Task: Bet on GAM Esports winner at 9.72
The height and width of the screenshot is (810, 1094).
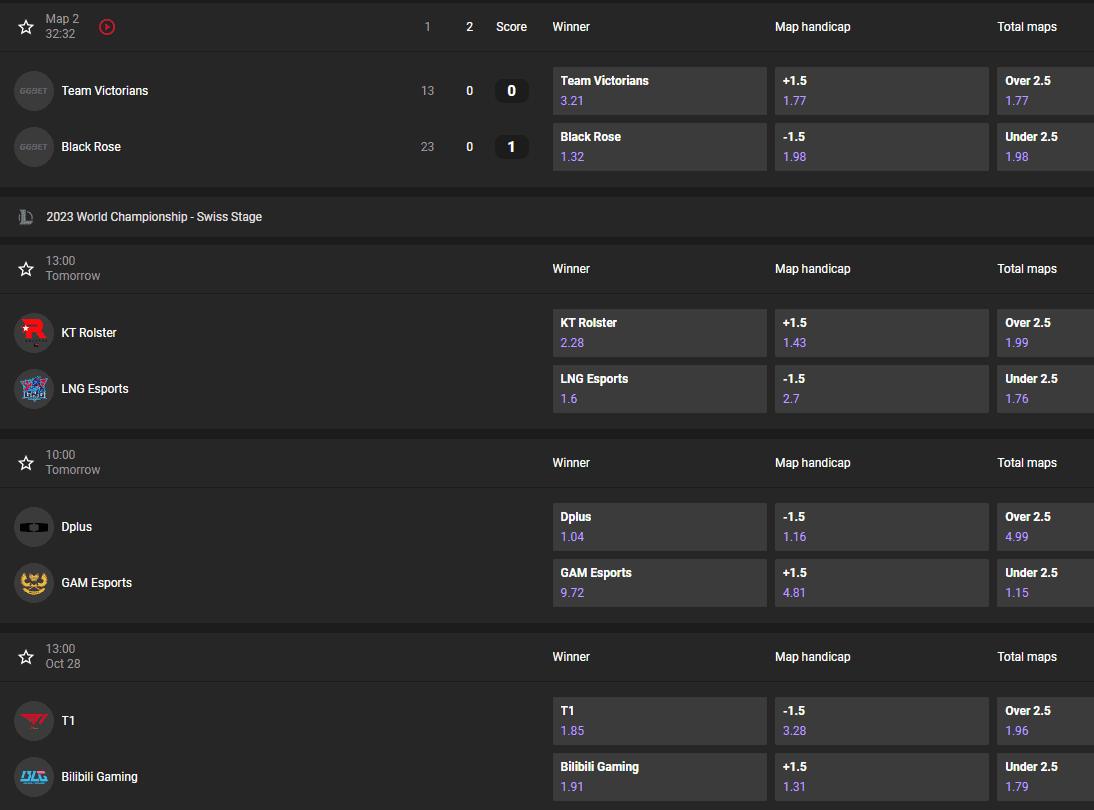Action: point(659,583)
